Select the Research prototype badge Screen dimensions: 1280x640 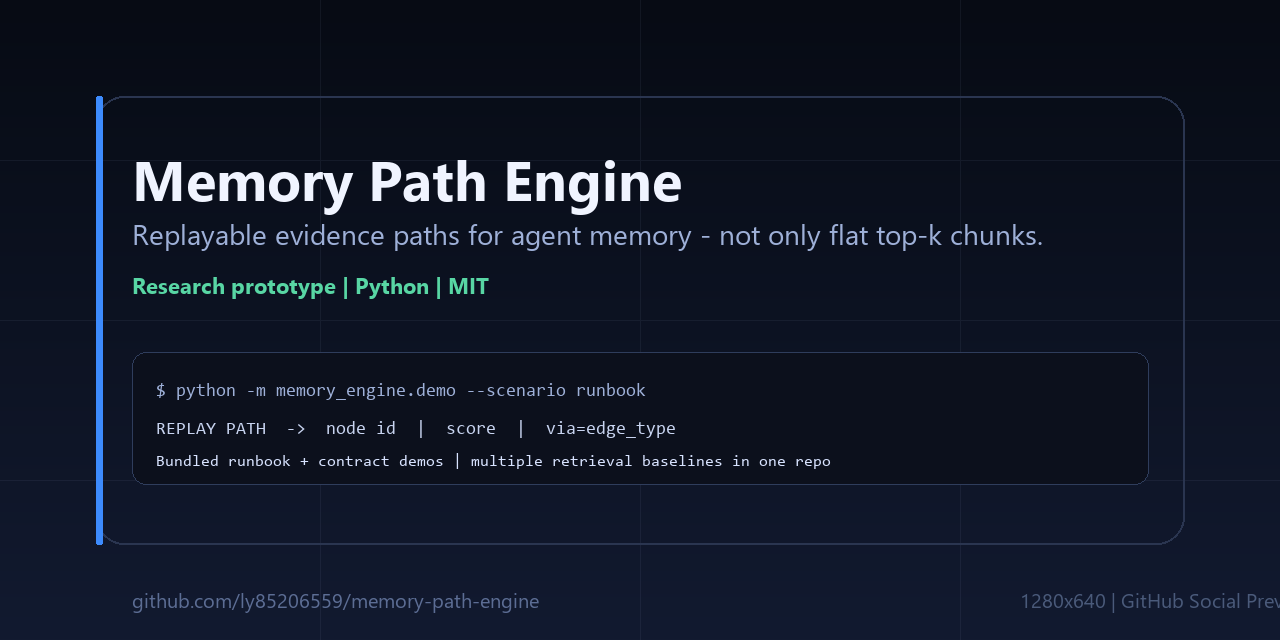pos(234,286)
